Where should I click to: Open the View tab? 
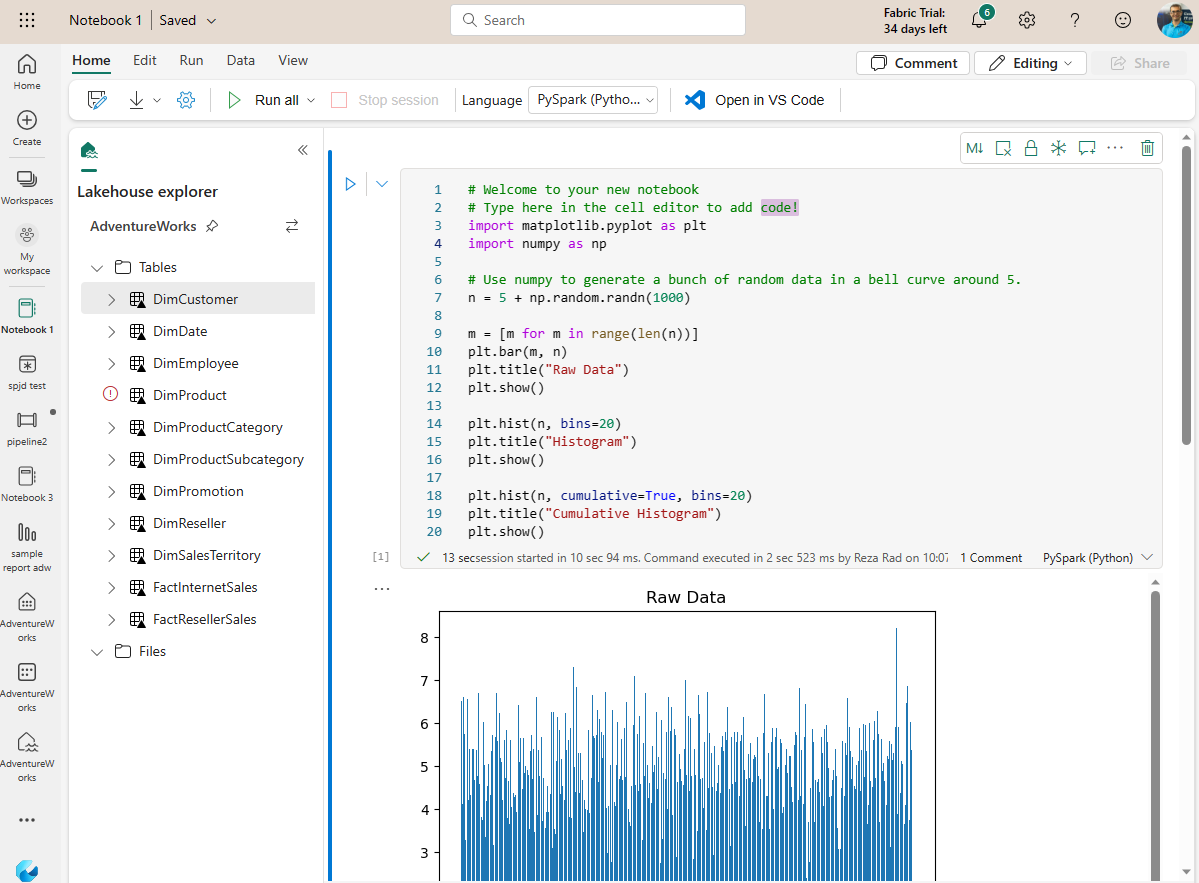[293, 60]
